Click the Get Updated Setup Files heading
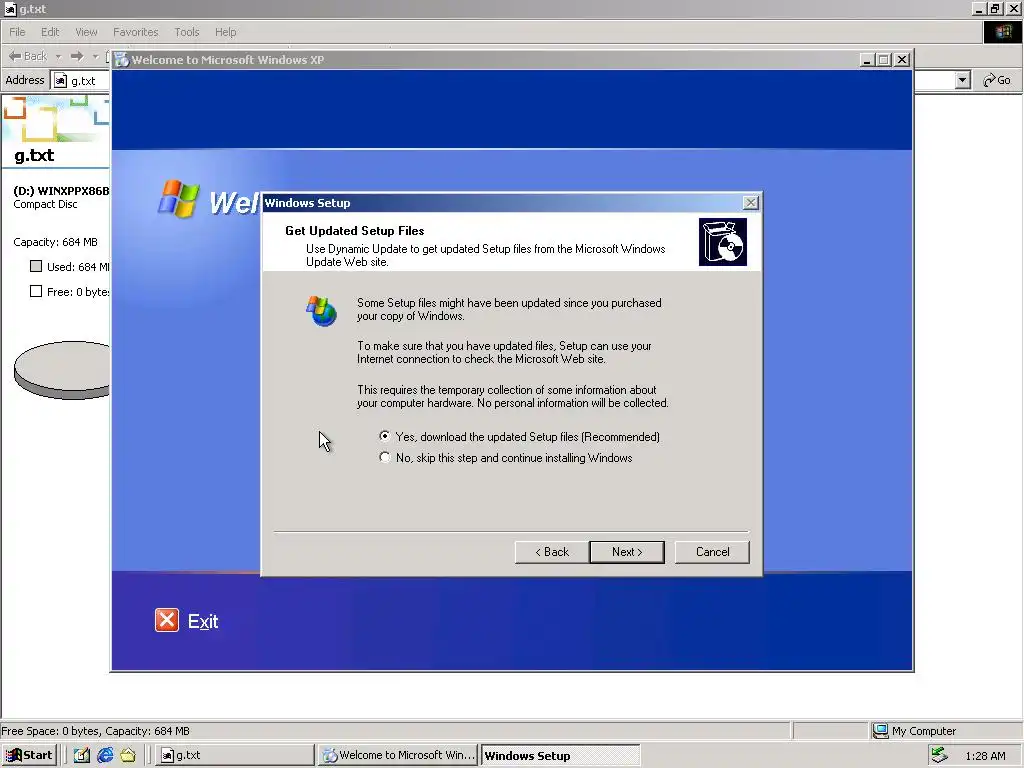Viewport: 1024px width, 768px height. (x=355, y=231)
